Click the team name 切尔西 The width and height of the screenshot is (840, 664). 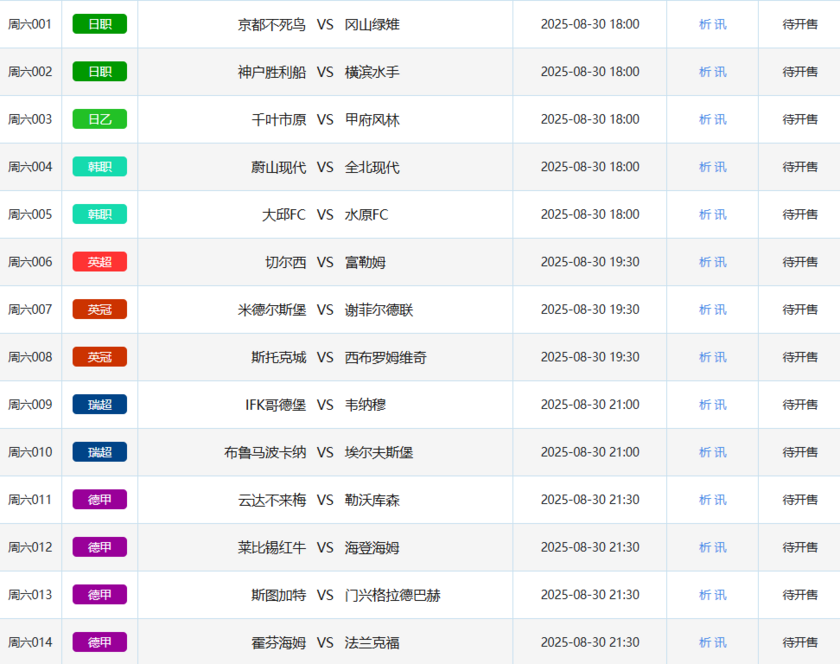[286, 262]
